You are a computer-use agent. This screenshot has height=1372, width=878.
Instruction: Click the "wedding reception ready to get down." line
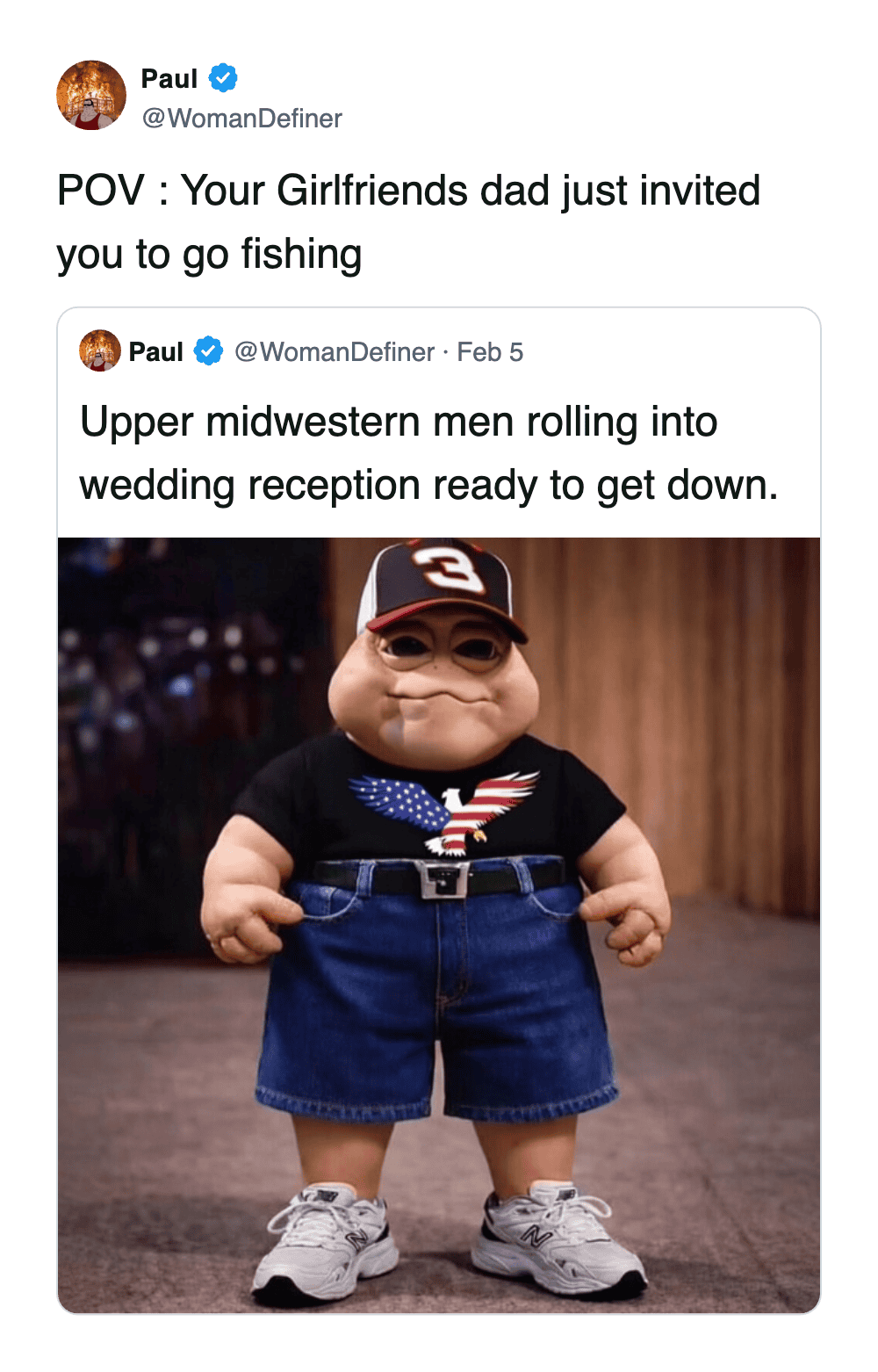(x=428, y=485)
